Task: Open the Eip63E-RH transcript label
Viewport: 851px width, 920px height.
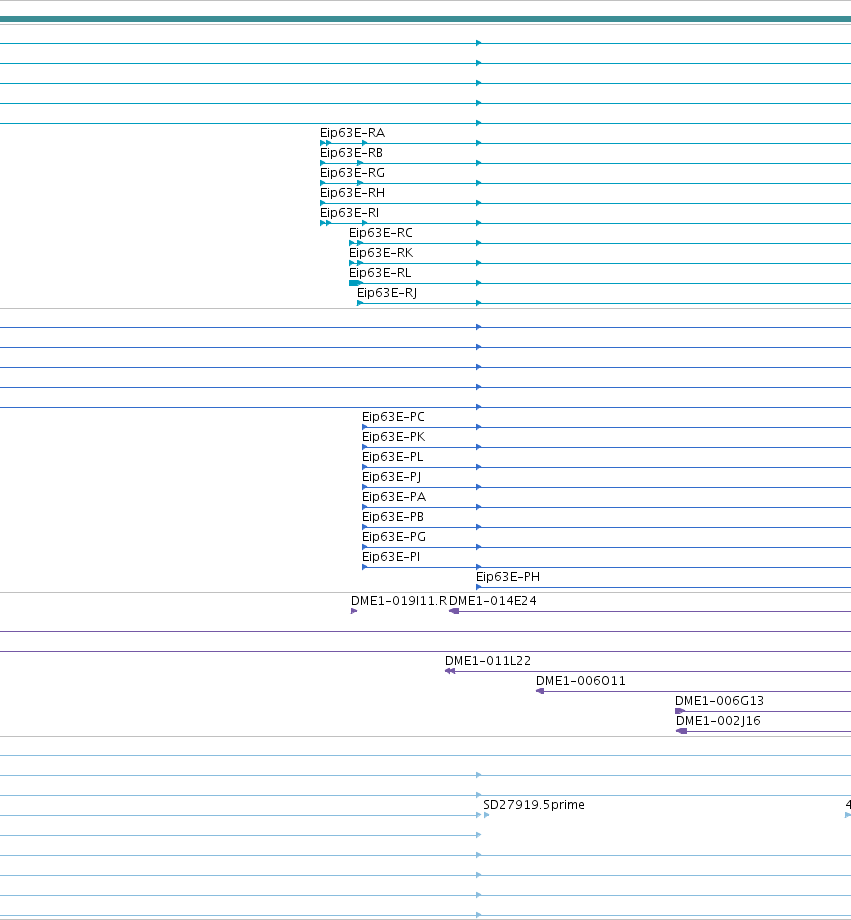Action: (352, 193)
